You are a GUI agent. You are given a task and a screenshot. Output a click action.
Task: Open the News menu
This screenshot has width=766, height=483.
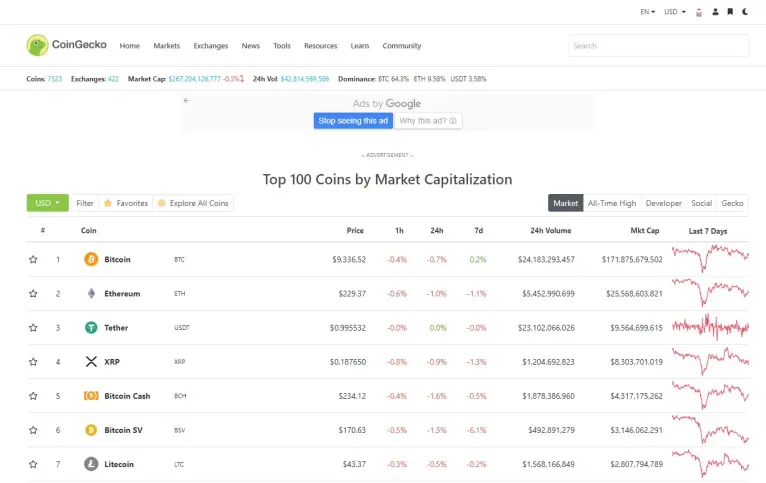pos(251,45)
